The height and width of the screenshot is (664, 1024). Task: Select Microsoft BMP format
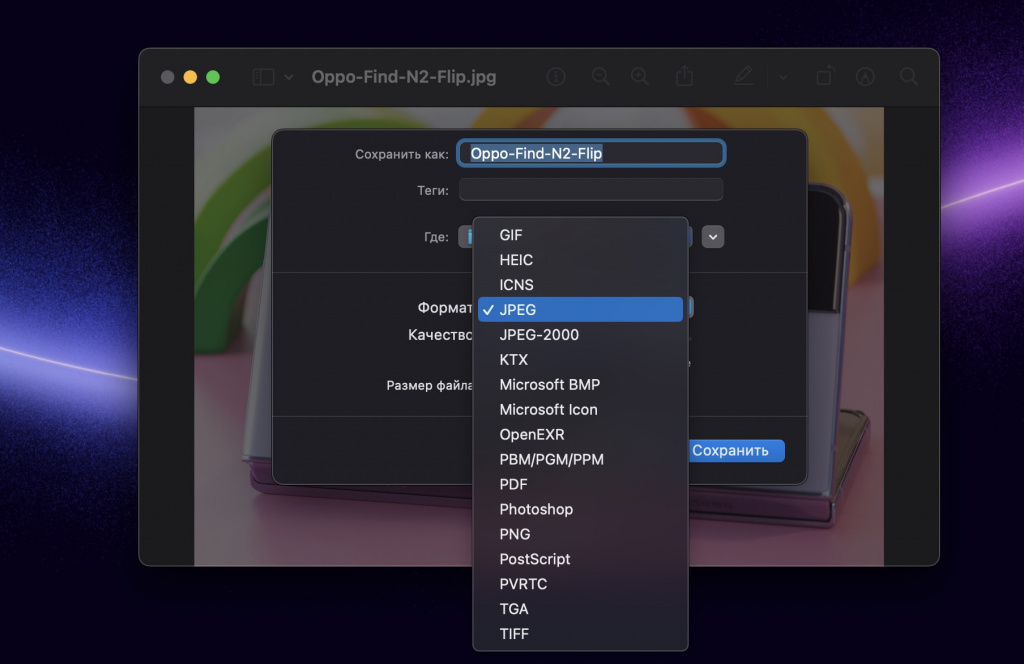pos(581,385)
